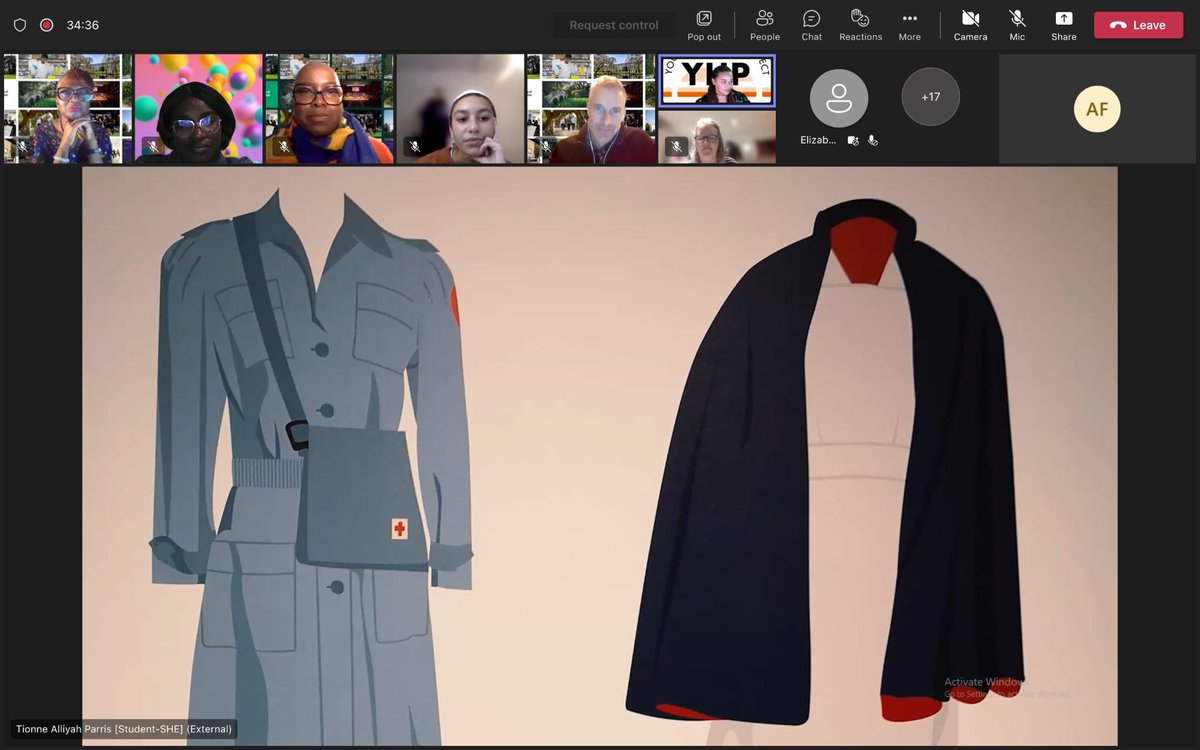Click the shield privacy icon
This screenshot has height=750, width=1200.
20,25
